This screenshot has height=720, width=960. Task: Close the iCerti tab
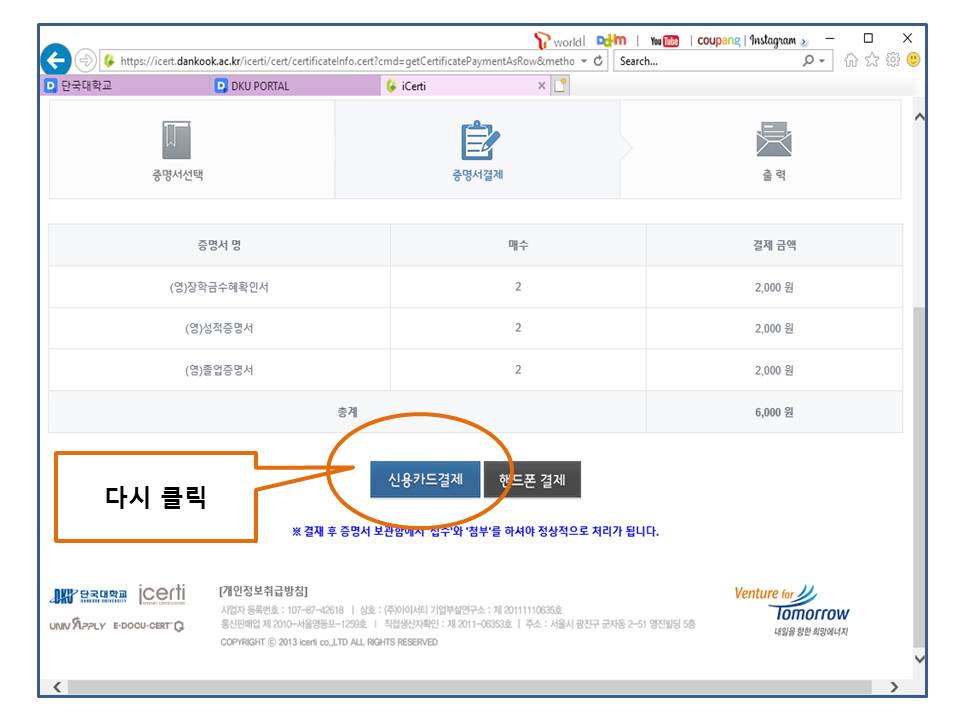[542, 86]
